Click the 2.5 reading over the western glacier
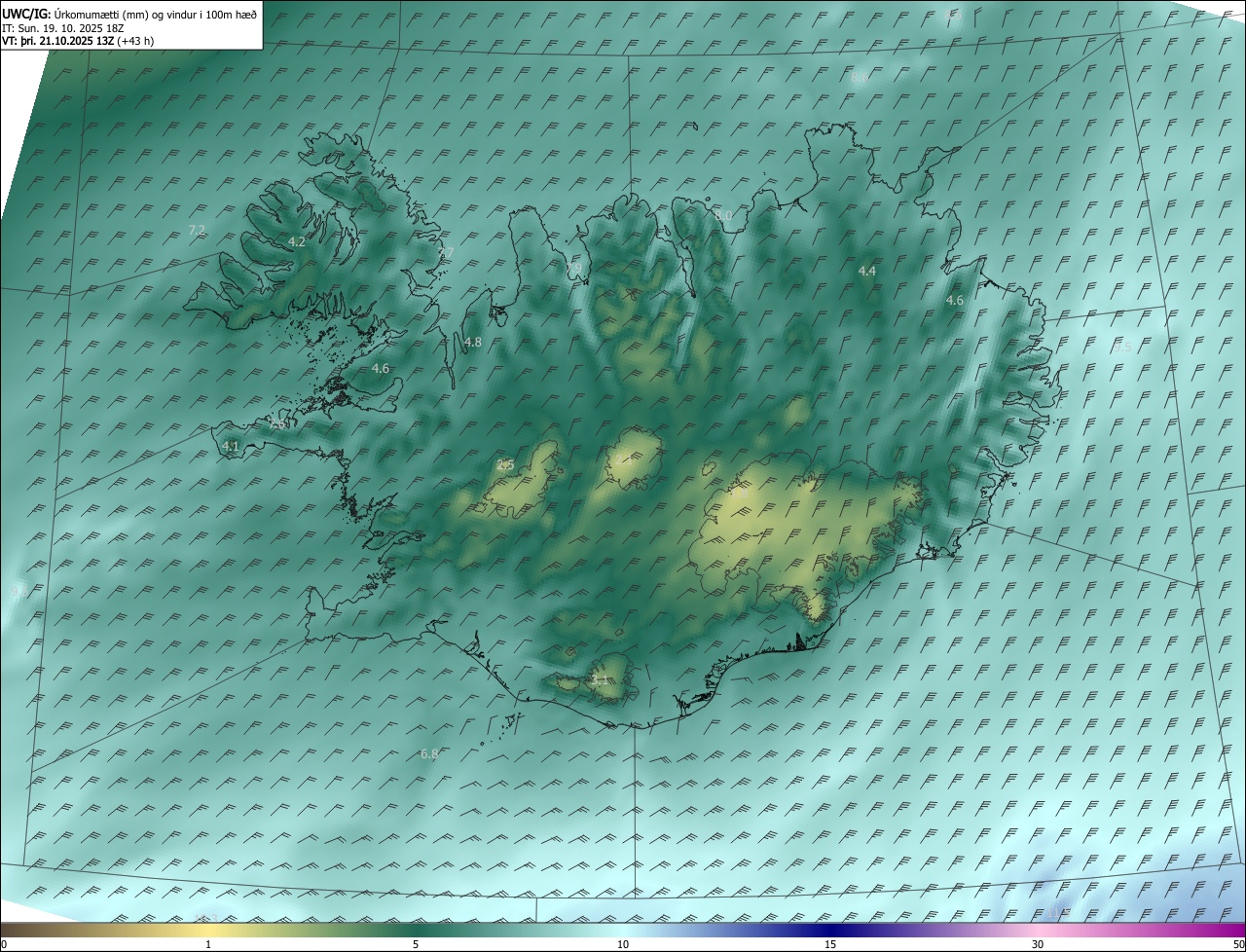 pyautogui.click(x=505, y=465)
